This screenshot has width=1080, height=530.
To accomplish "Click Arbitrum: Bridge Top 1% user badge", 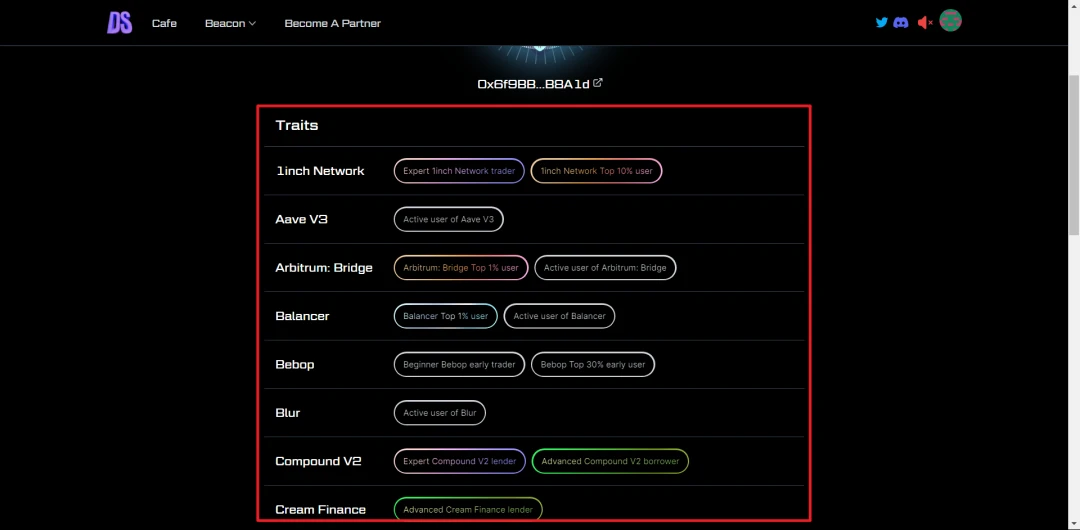I will click(461, 267).
